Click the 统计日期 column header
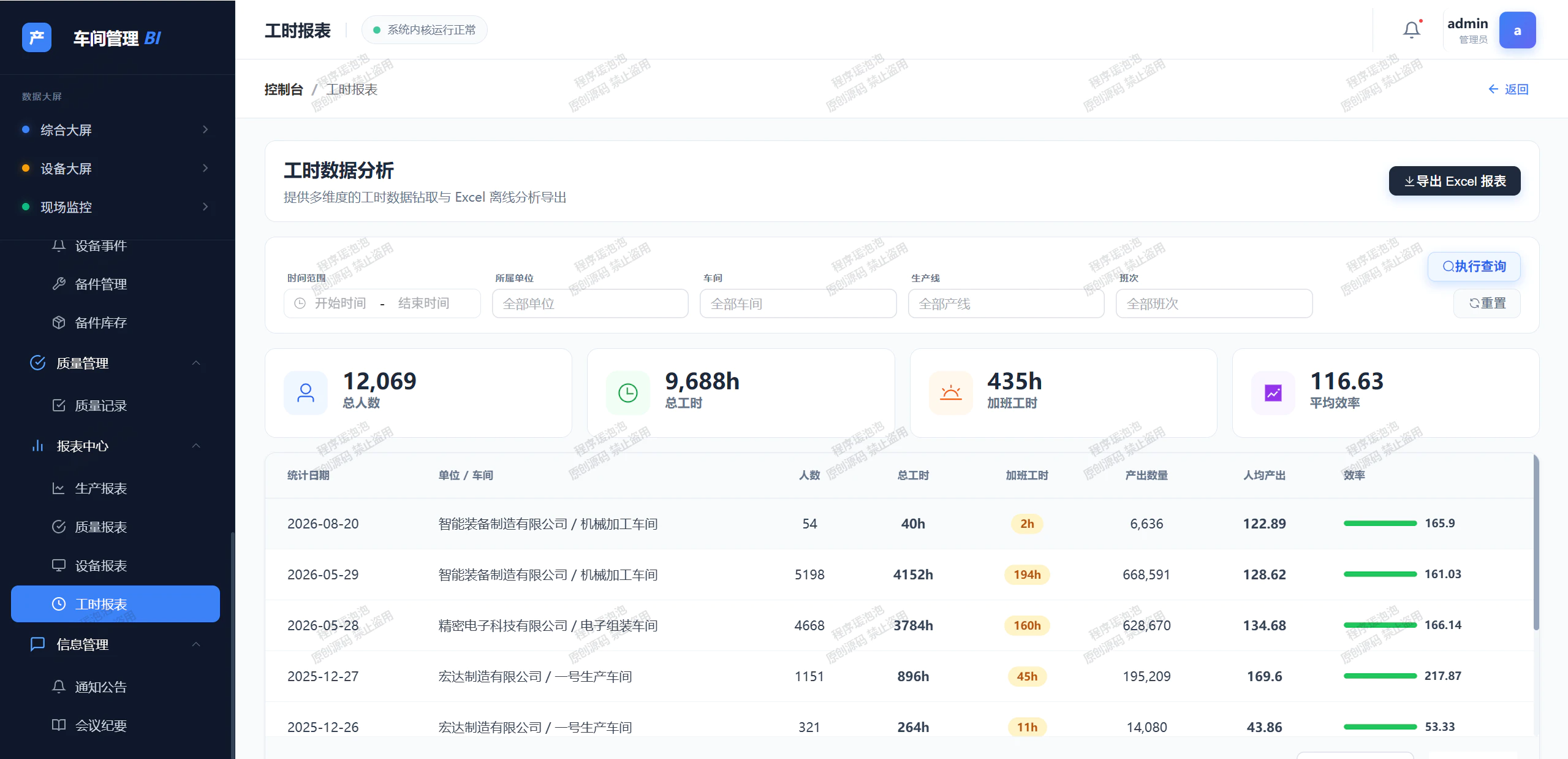1568x759 pixels. point(308,475)
